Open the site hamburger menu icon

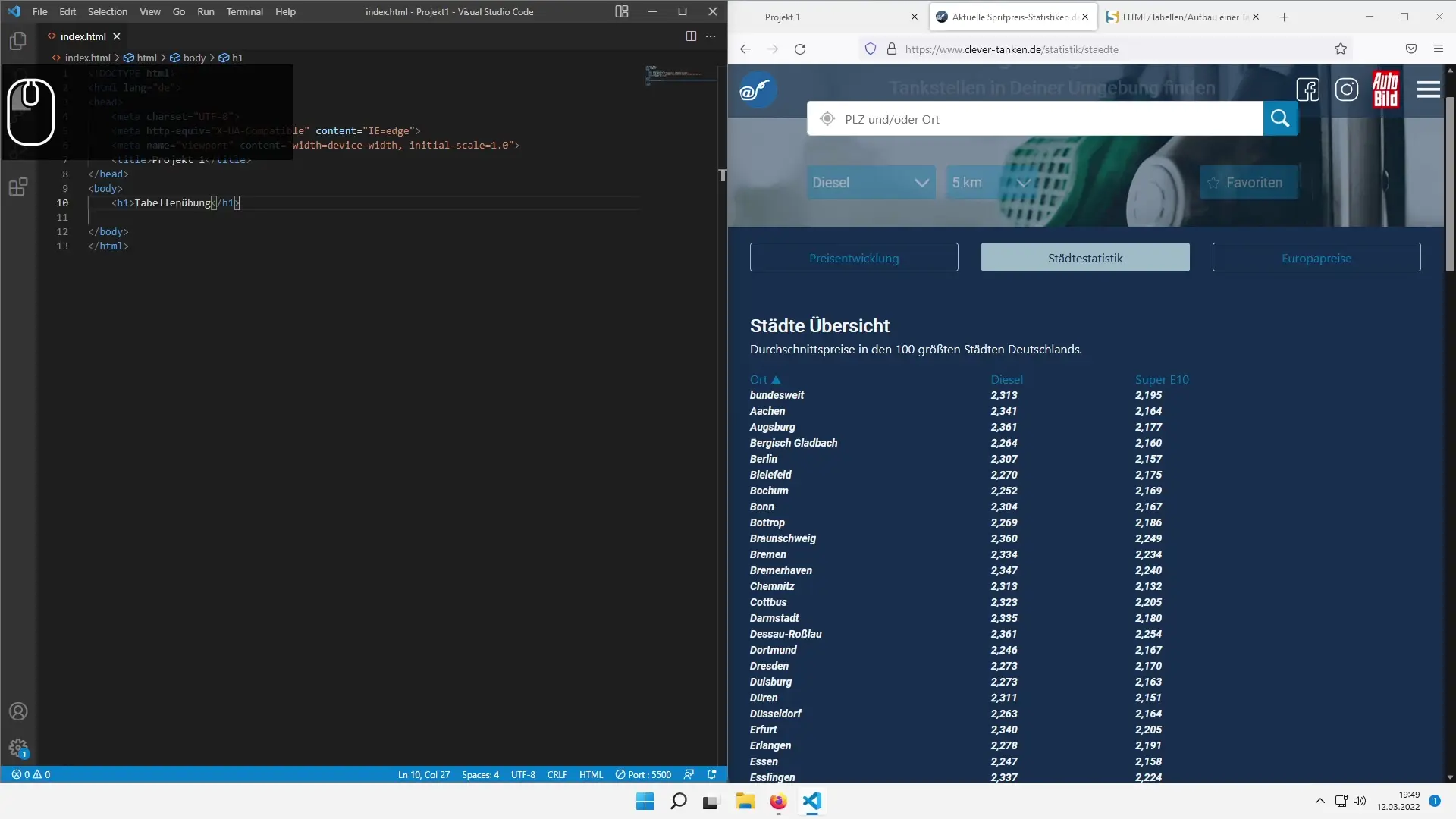click(x=1428, y=90)
